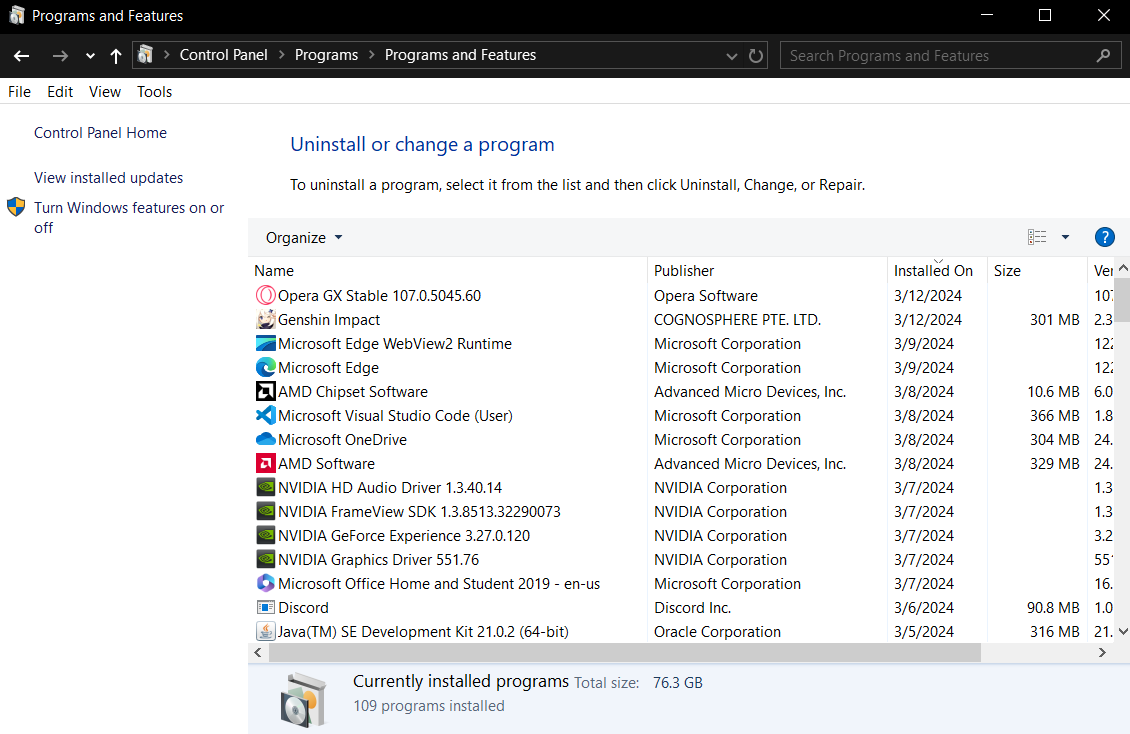Click the Programs and Features breadcrumb
This screenshot has width=1130, height=734.
[x=461, y=55]
